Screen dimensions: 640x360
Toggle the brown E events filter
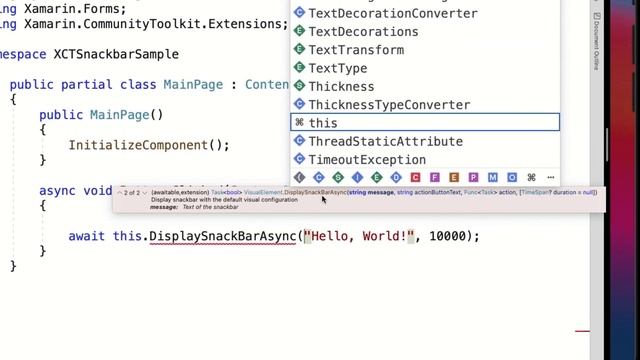coord(454,178)
